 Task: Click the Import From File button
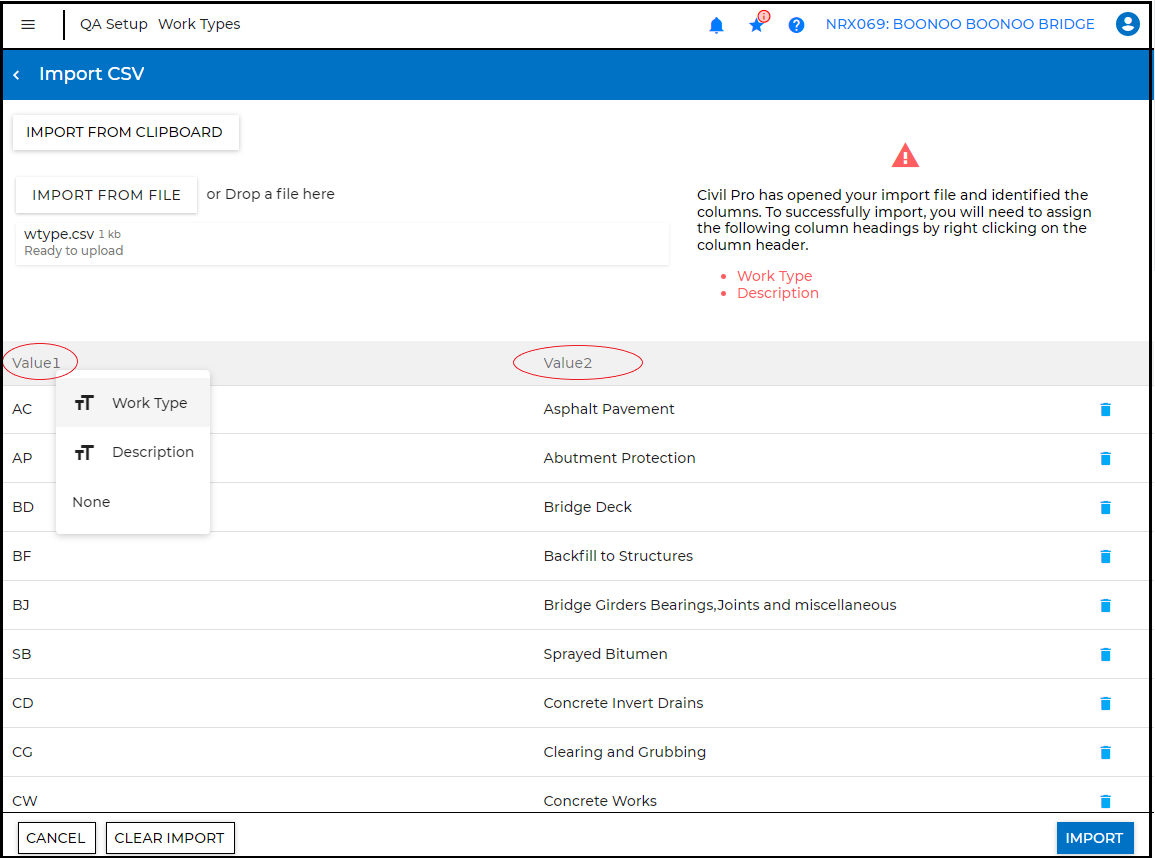(106, 195)
